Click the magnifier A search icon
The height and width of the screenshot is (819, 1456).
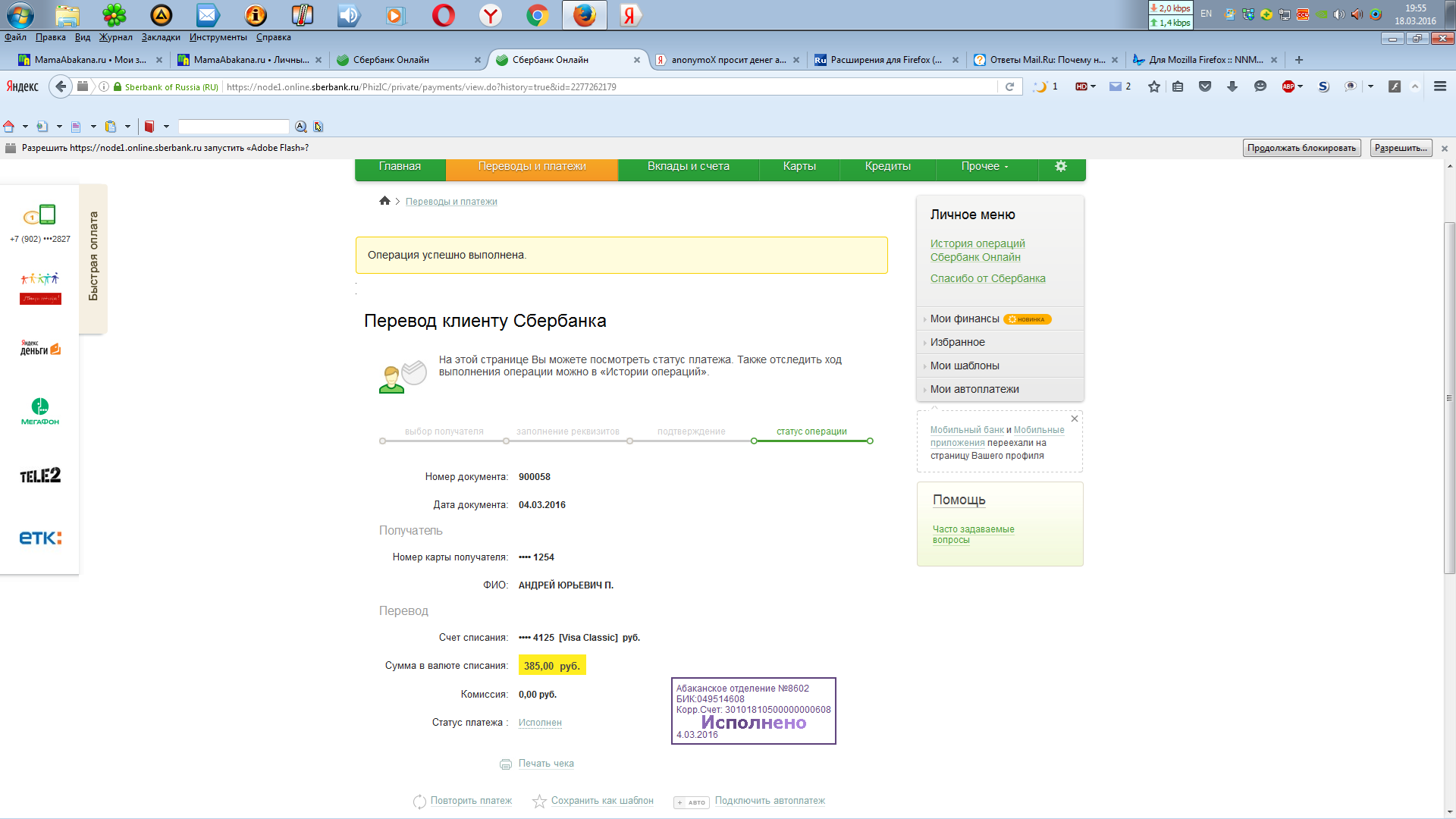pos(301,127)
